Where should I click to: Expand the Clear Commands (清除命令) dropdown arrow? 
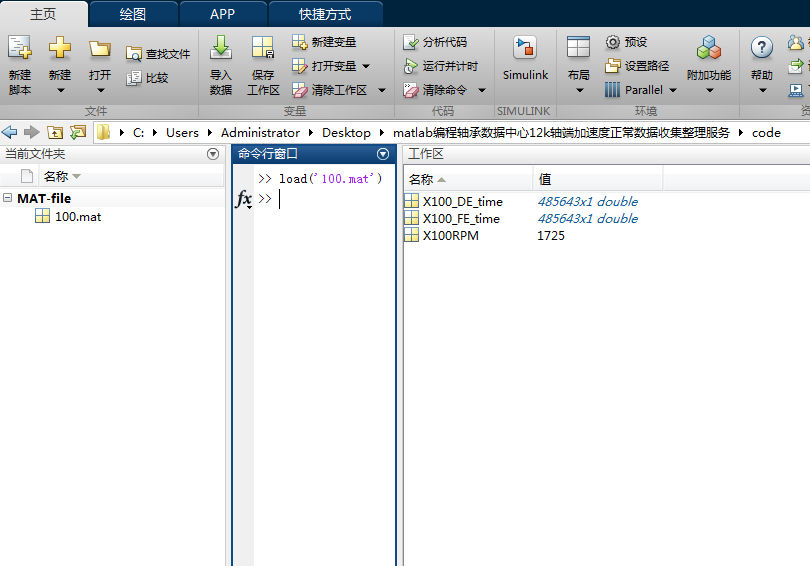(x=482, y=90)
